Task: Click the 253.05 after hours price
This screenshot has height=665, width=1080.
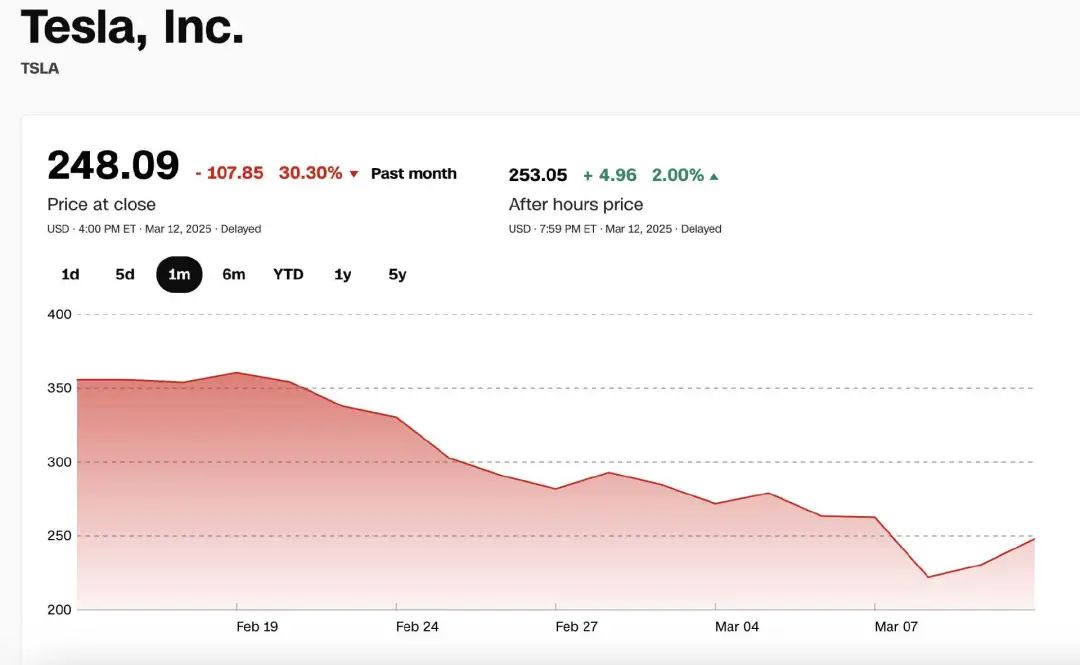Action: coord(538,175)
